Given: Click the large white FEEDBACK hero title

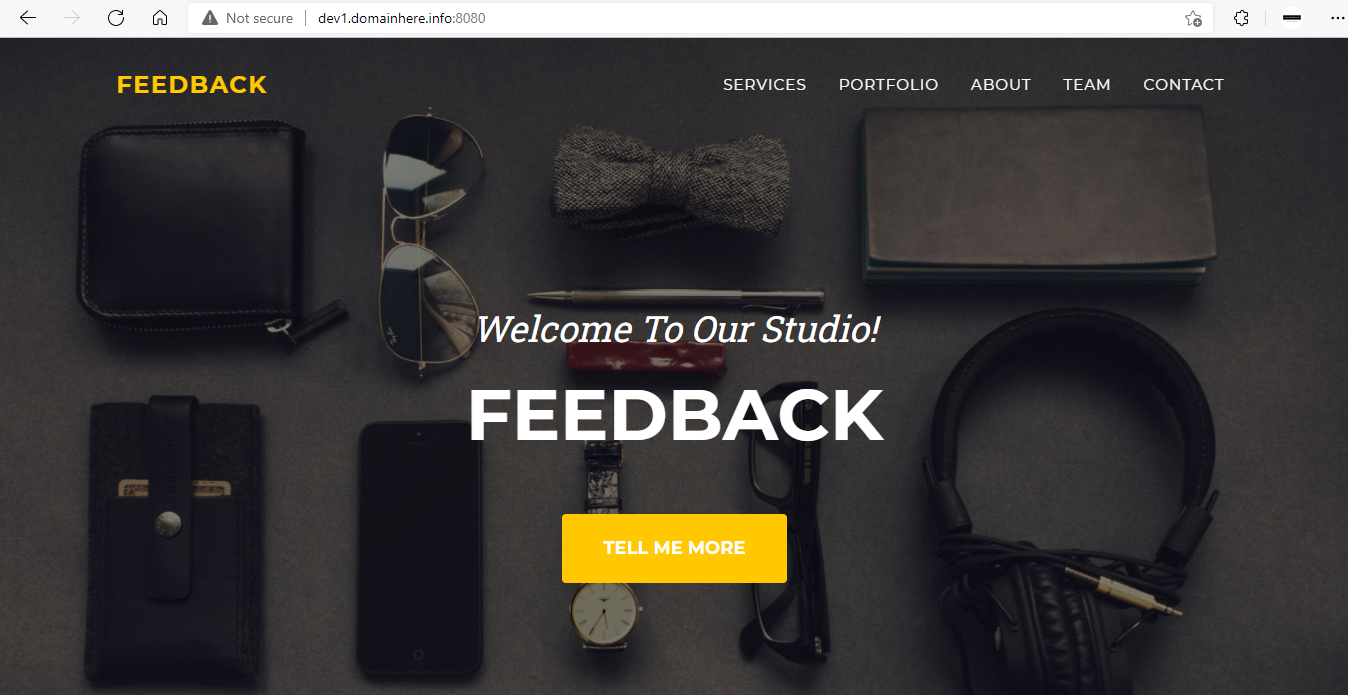Looking at the screenshot, I should tap(675, 415).
